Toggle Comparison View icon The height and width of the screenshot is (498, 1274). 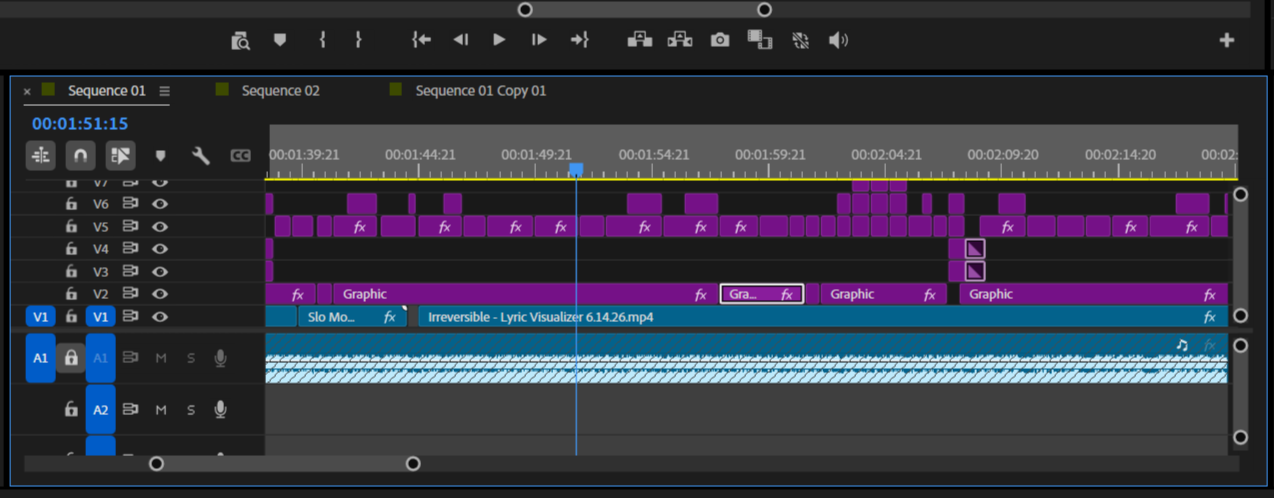point(760,40)
